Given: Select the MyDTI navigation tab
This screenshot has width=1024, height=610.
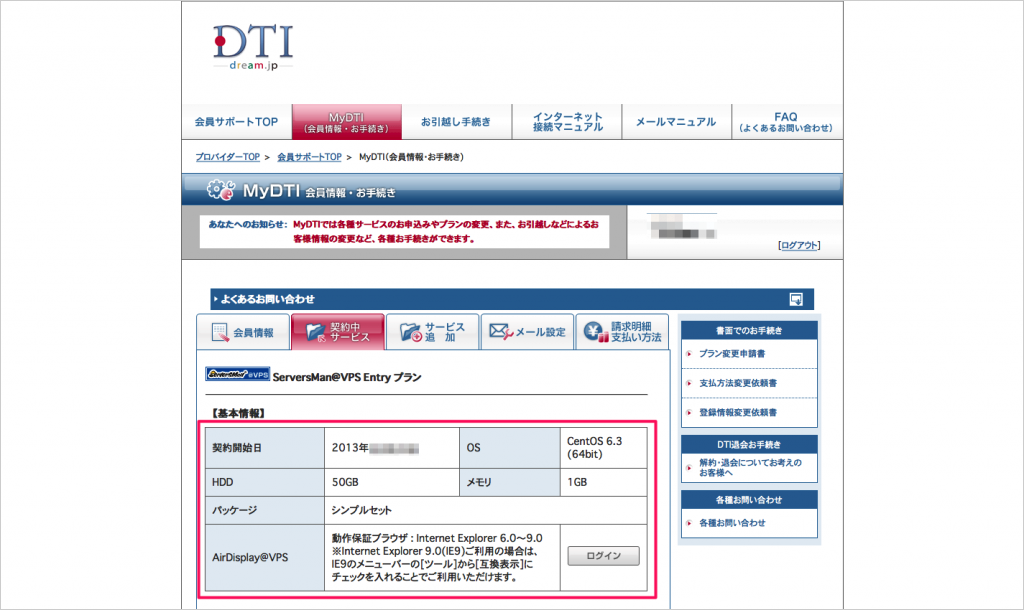Looking at the screenshot, I should tap(347, 121).
